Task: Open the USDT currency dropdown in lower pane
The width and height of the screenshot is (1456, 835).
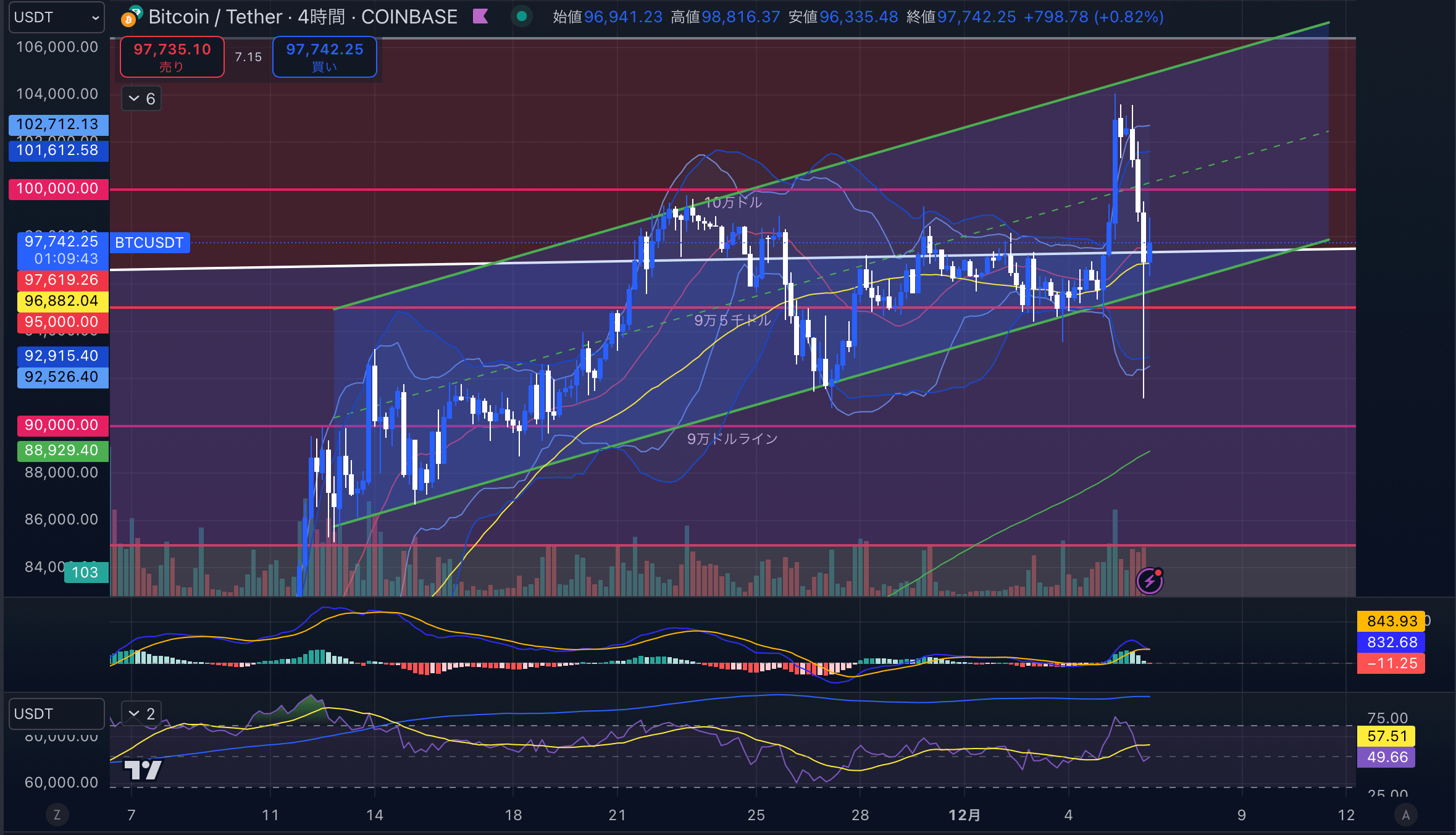Action: tap(56, 714)
